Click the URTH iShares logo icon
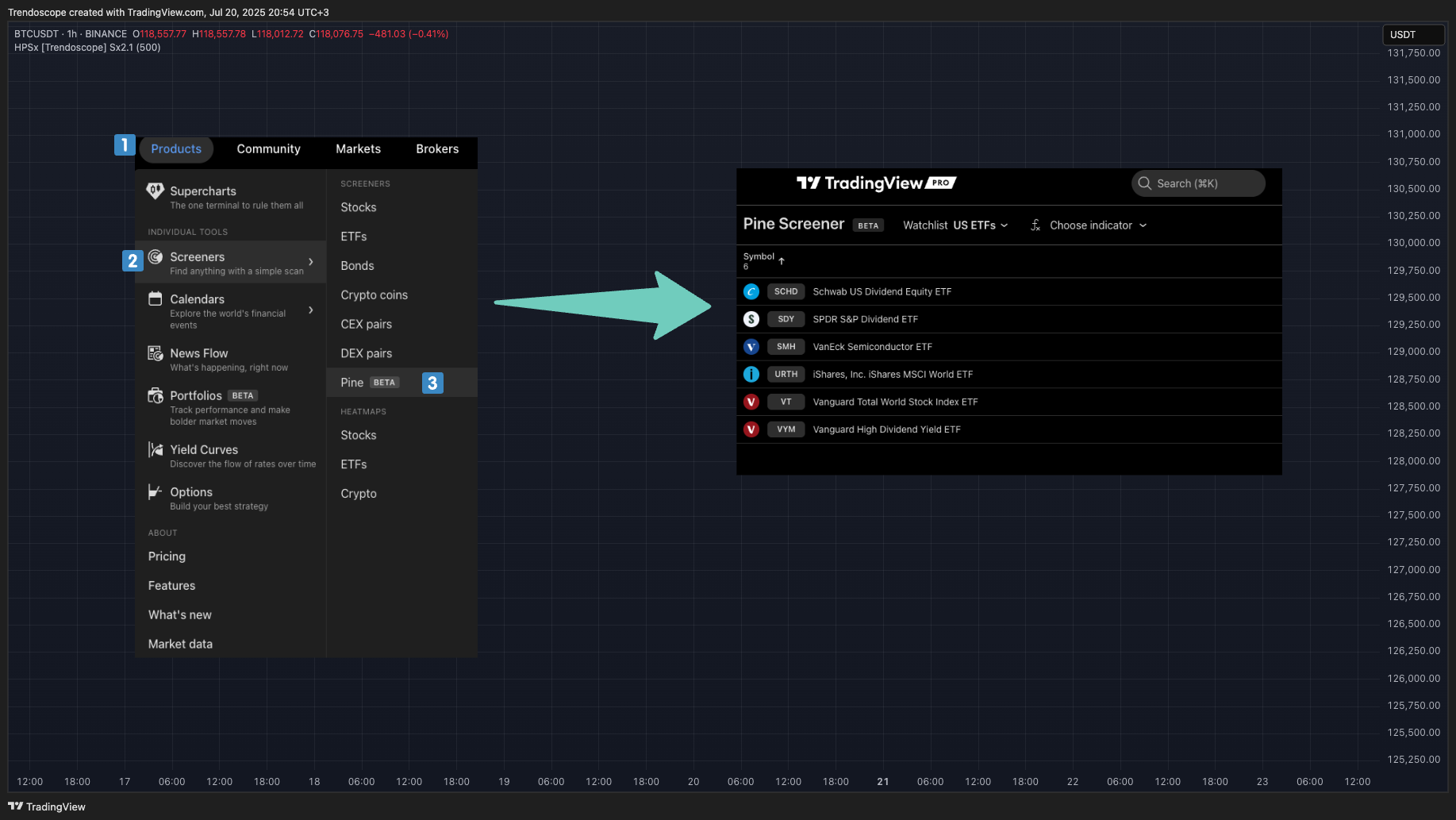The image size is (1456, 820). tap(751, 375)
